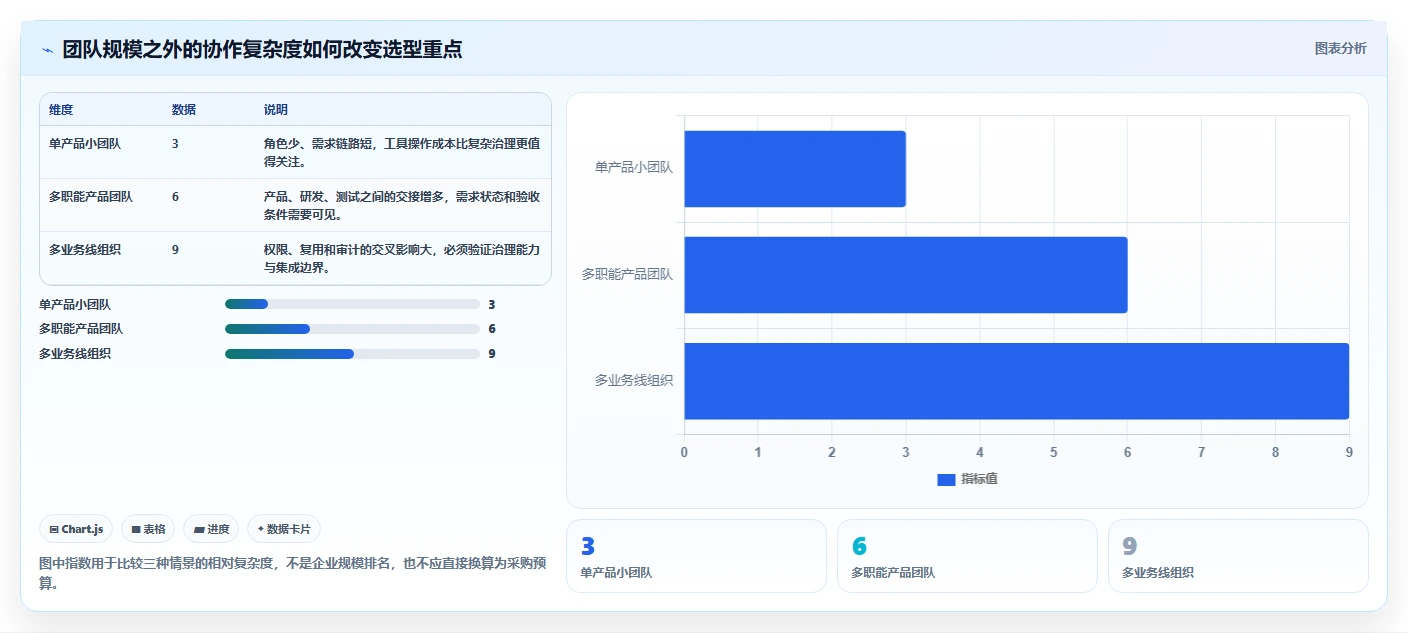
Task: Open the data card showing 6
Action: point(967,556)
